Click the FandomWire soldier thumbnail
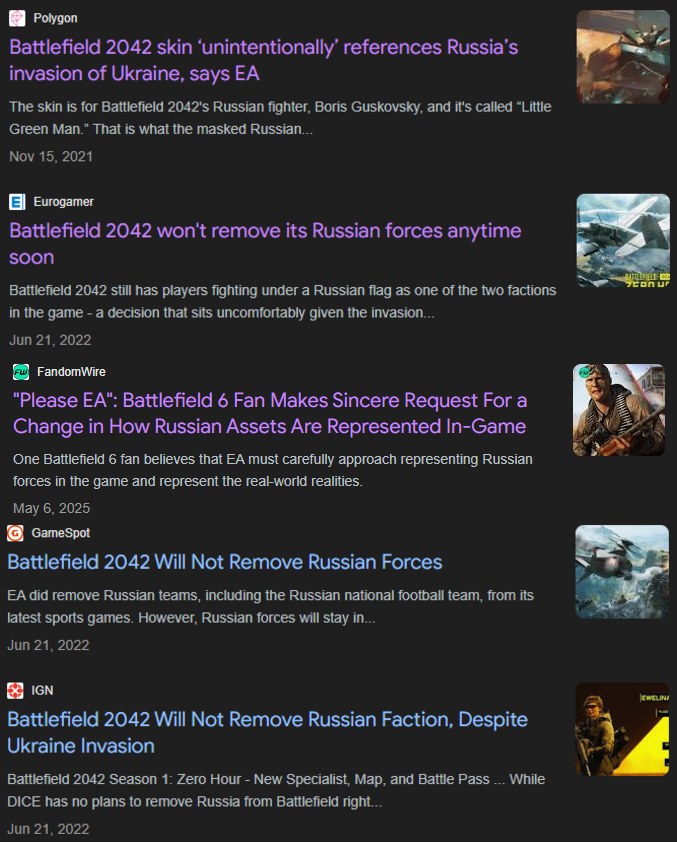The image size is (677, 843). point(619,410)
